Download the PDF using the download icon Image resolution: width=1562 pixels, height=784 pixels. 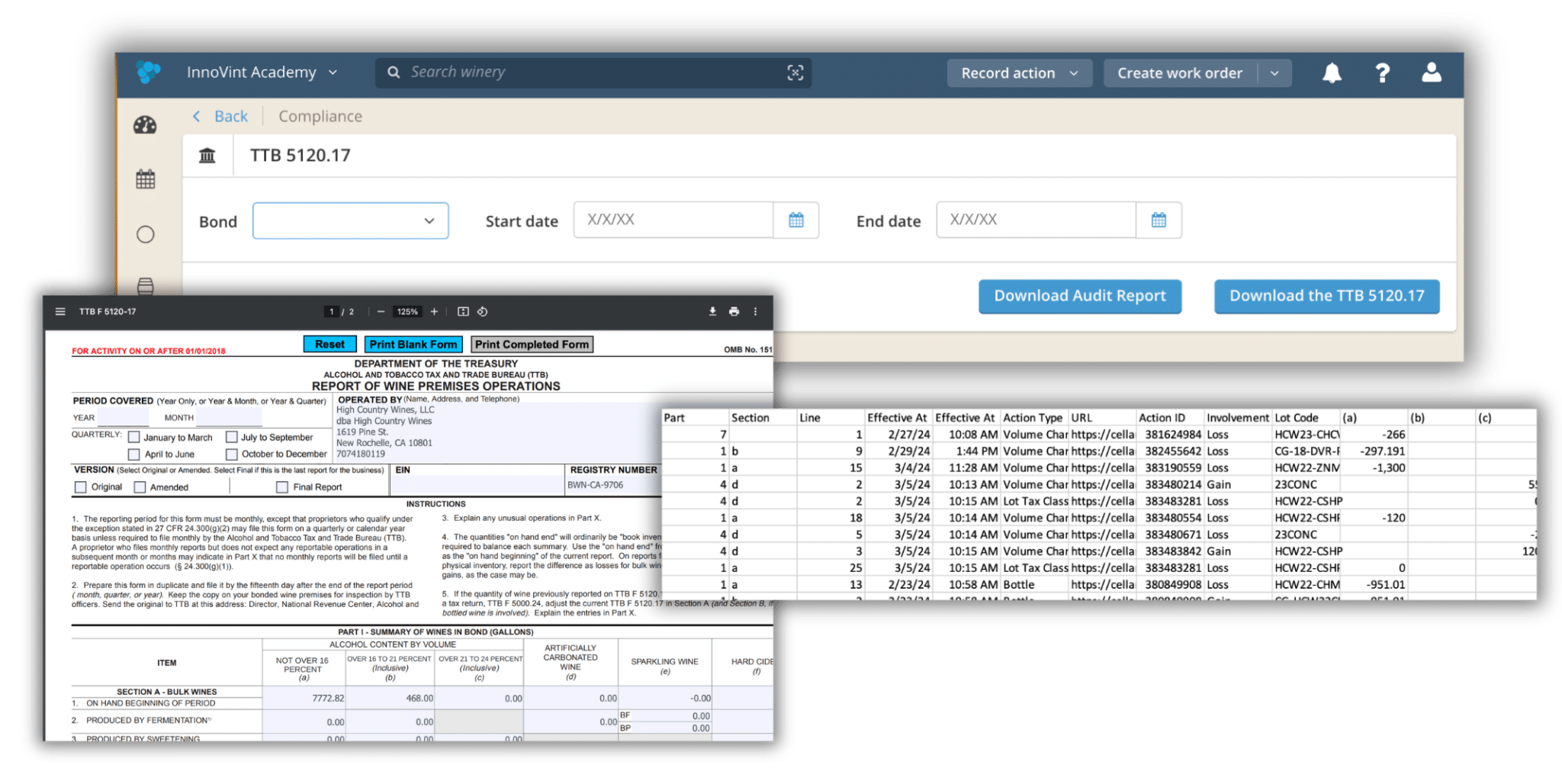(713, 312)
